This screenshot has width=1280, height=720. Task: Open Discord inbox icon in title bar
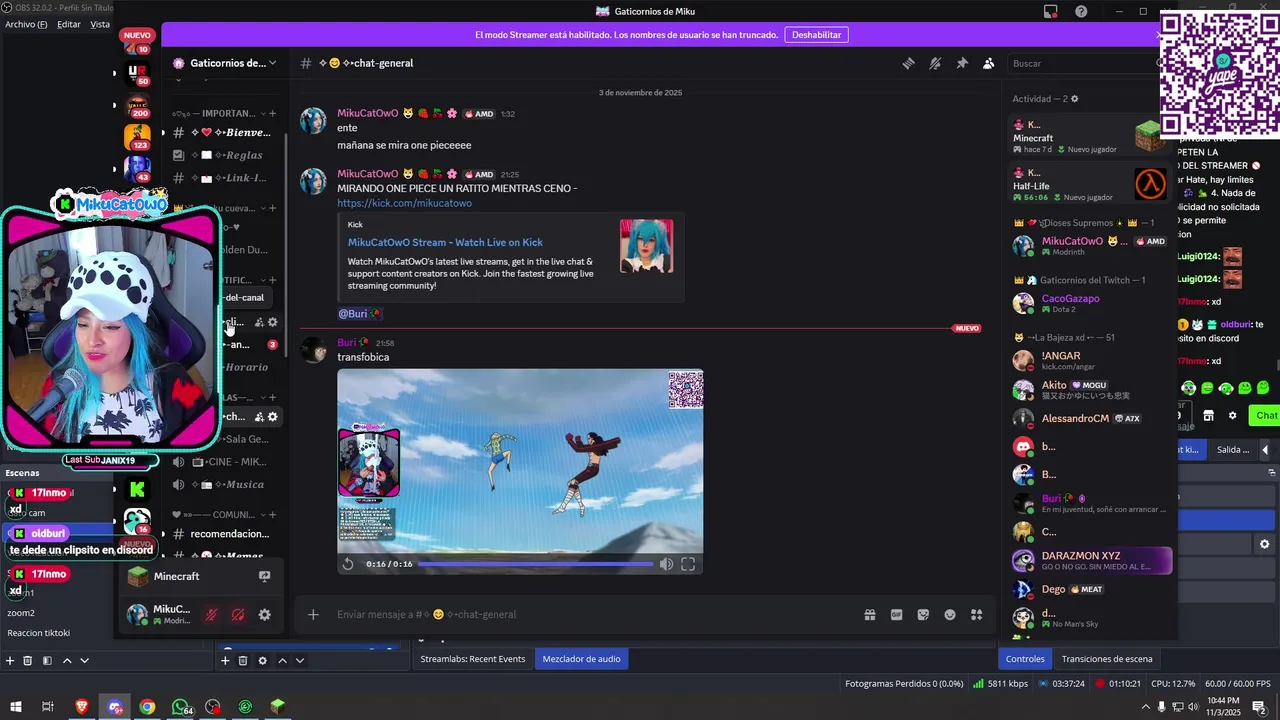click(1051, 11)
